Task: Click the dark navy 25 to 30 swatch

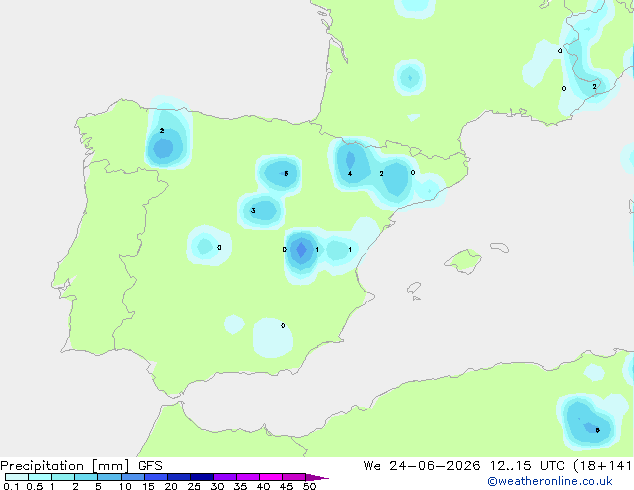Action: tap(201, 477)
